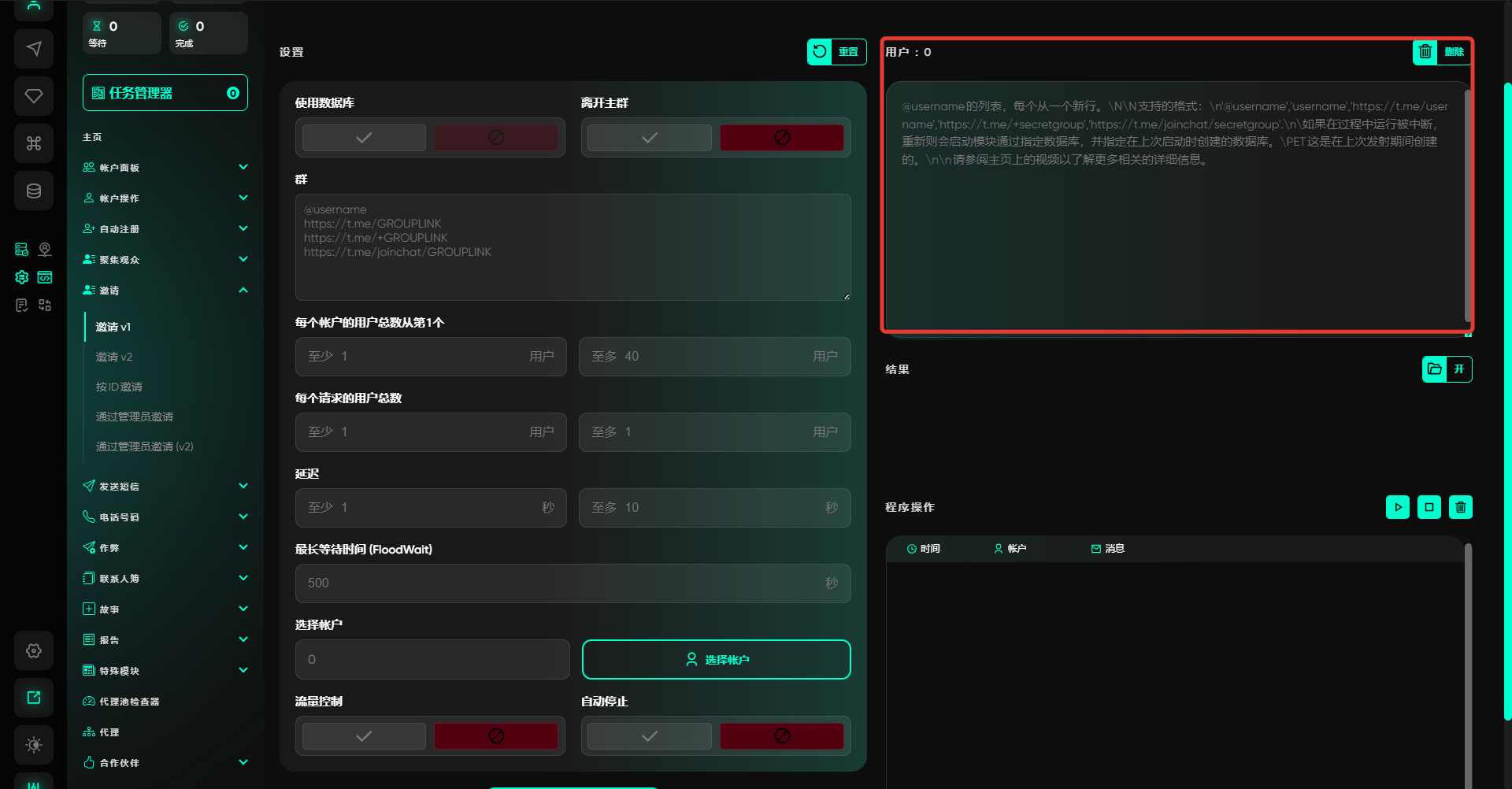Click the diamond icon in left sidebar
This screenshot has width=1512, height=789.
(x=34, y=96)
